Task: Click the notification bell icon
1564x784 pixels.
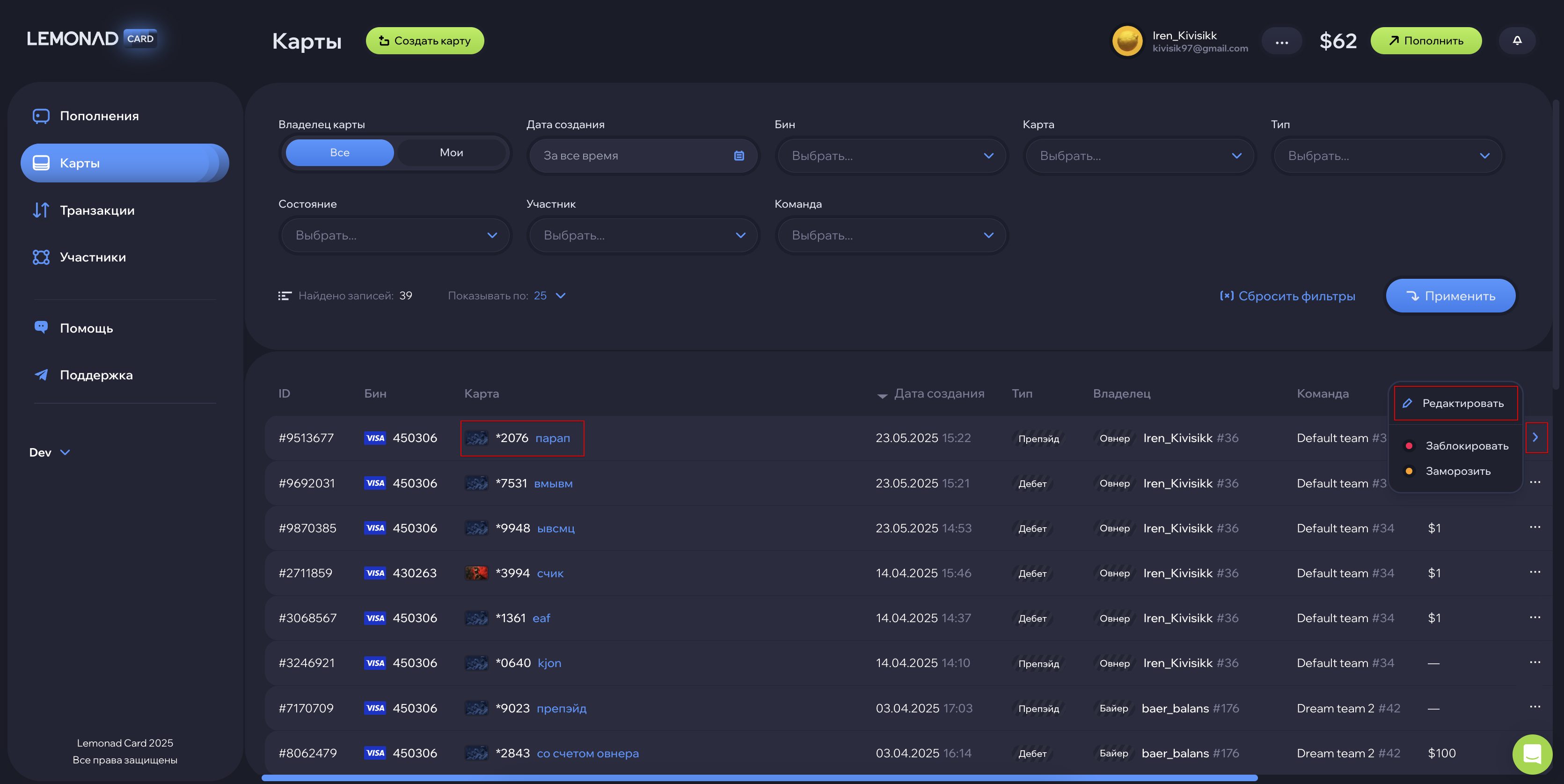Action: [x=1517, y=41]
